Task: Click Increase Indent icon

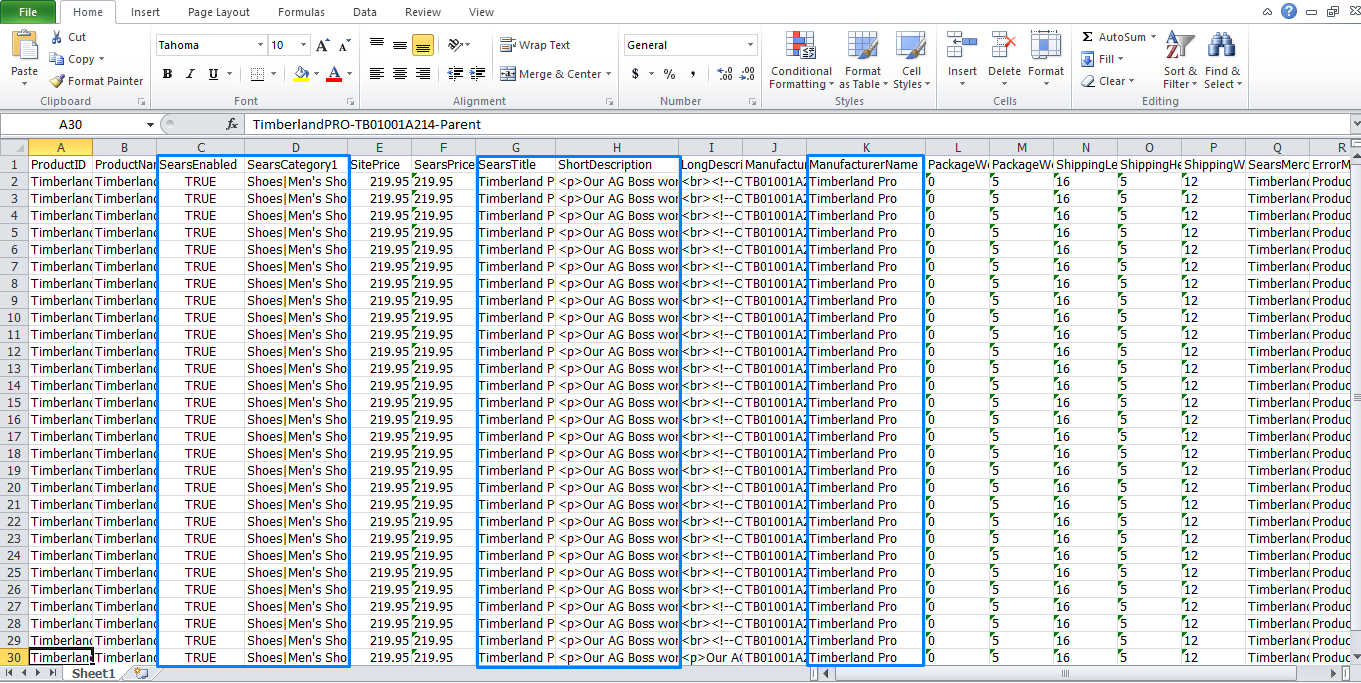Action: coord(478,74)
